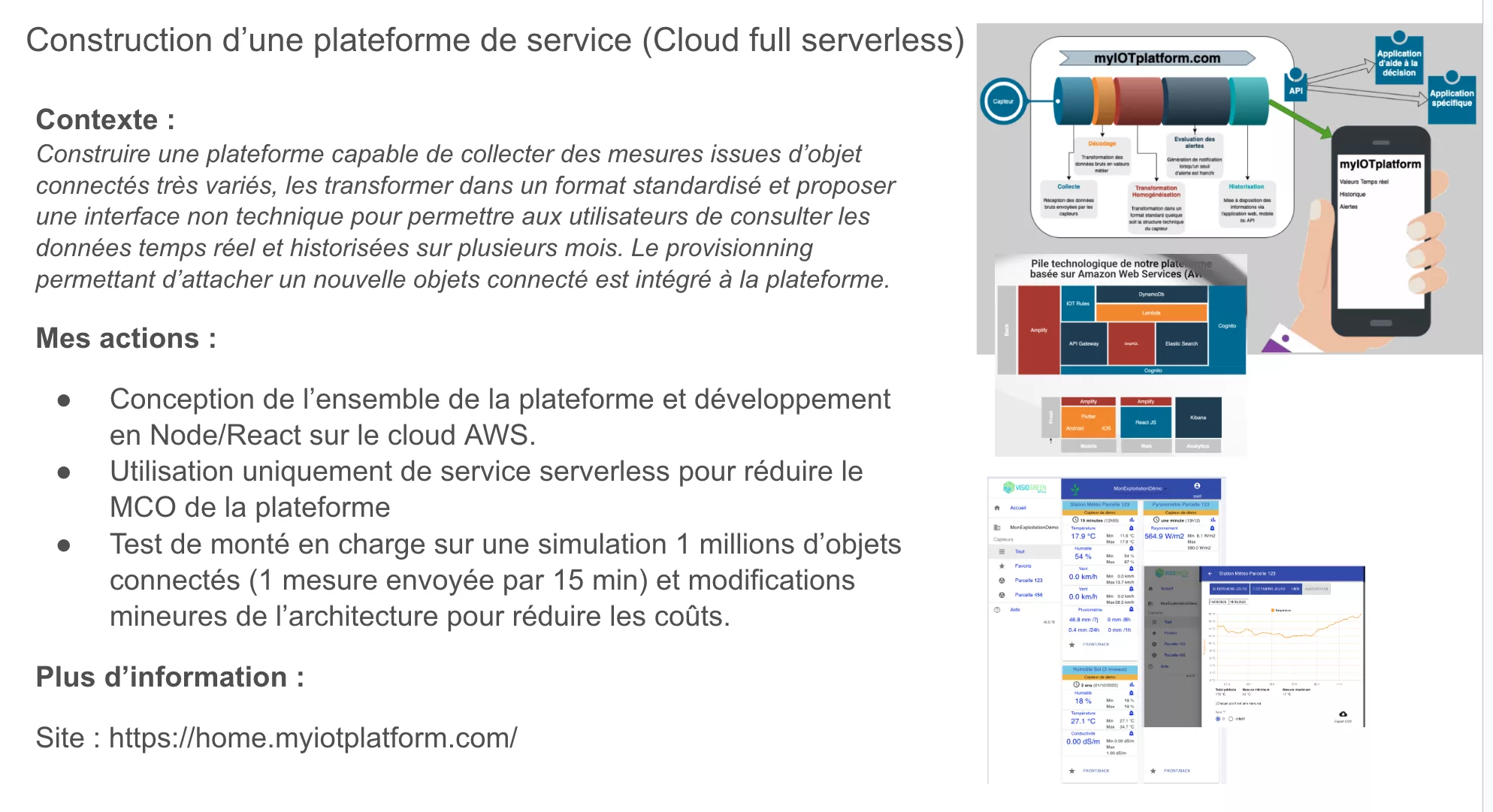This screenshot has height=812, width=1493.
Task: Click the bell icon for Humidité 54 %
Action: (x=1132, y=548)
